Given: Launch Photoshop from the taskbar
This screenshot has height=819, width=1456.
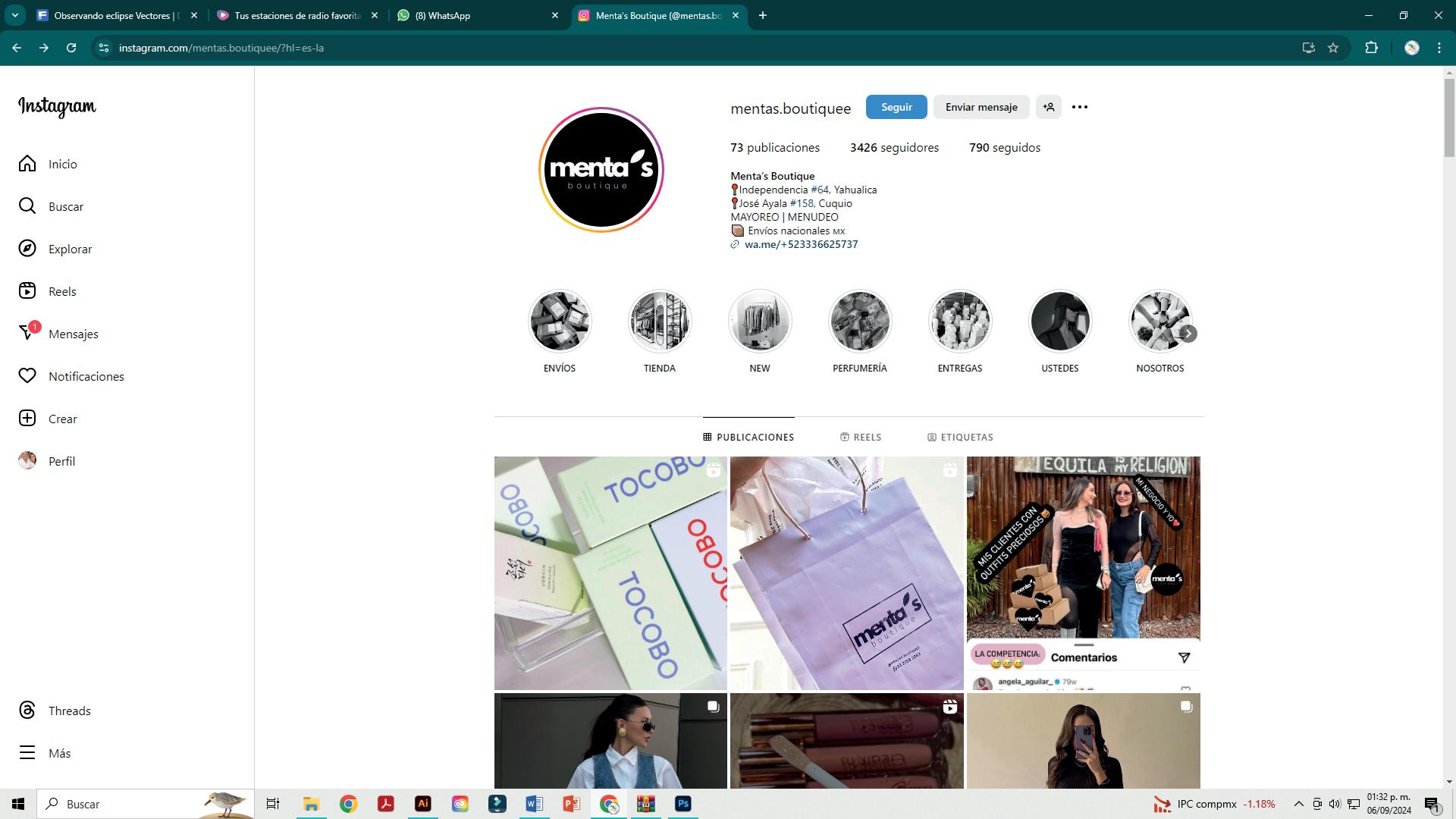Looking at the screenshot, I should pos(682,804).
